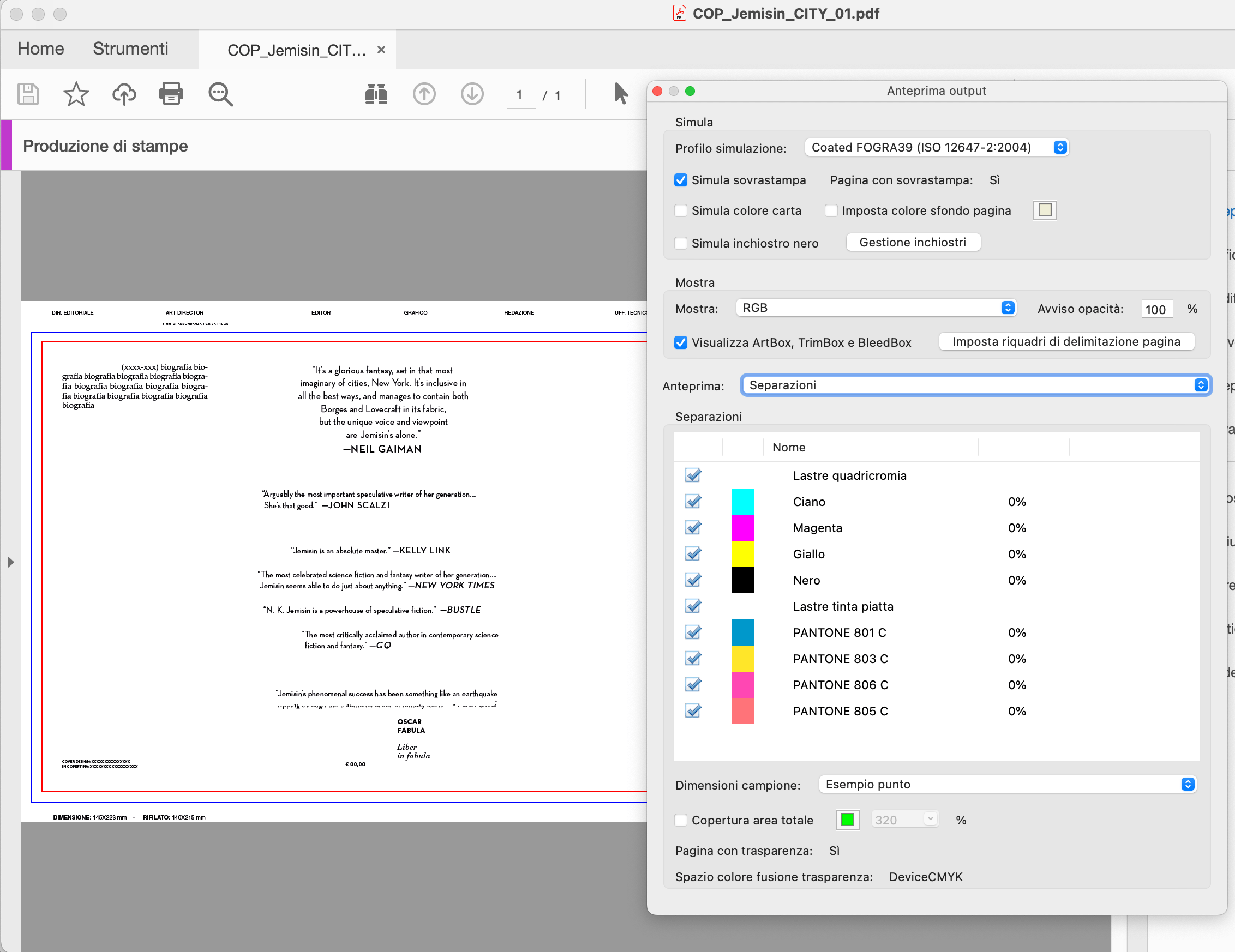
Task: Click the page number input field
Action: 520,95
